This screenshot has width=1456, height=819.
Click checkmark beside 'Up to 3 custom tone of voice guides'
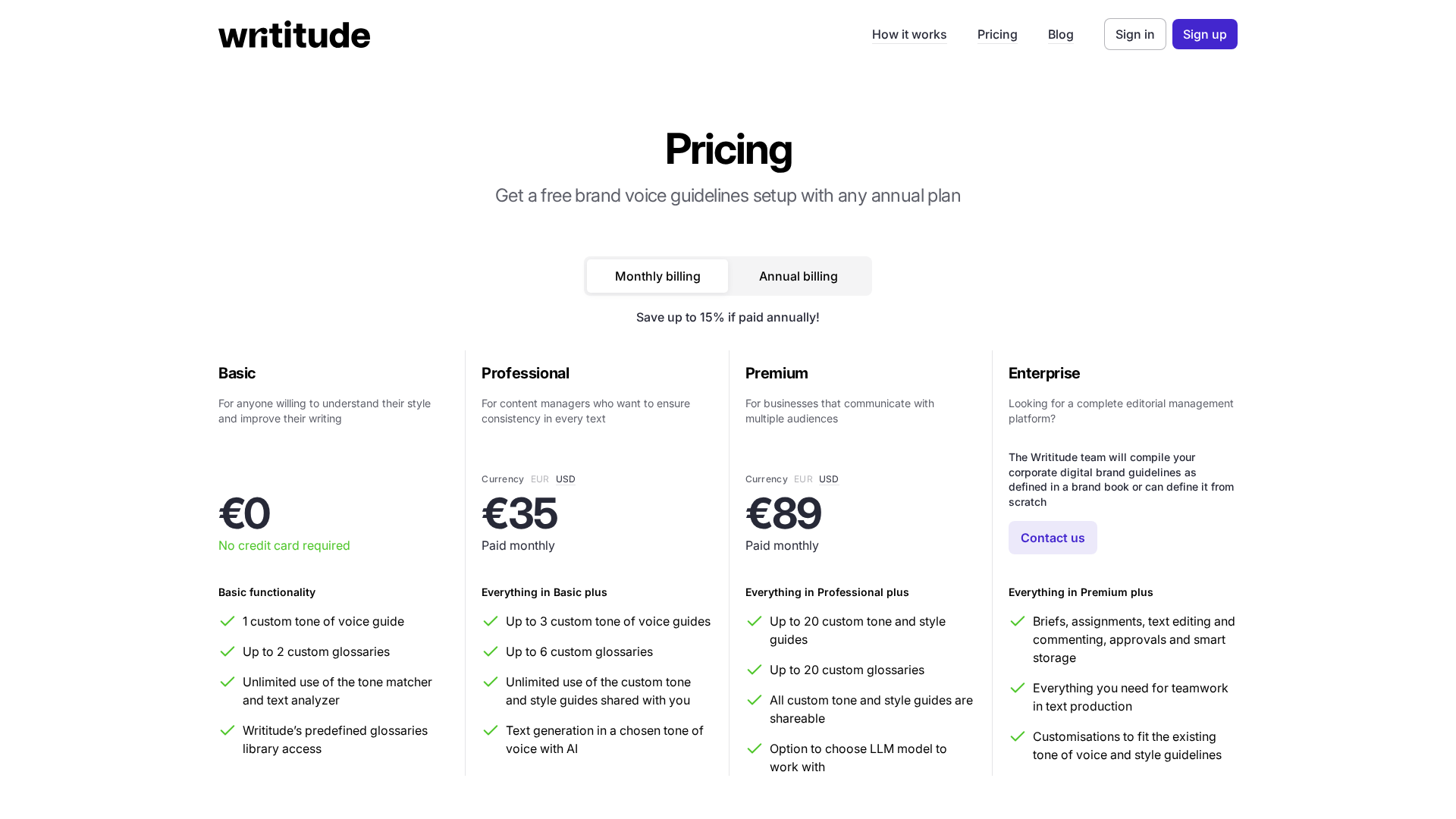click(490, 621)
